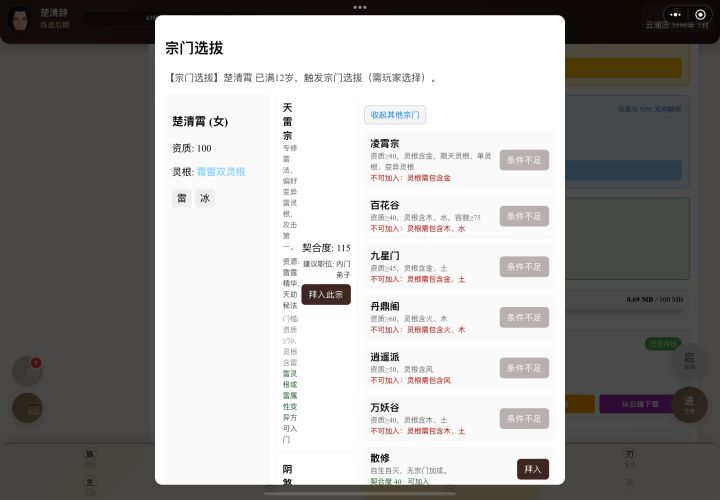Image resolution: width=720 pixels, height=500 pixels.
Task: Select 天雷宗 sect card title
Action: tap(287, 121)
